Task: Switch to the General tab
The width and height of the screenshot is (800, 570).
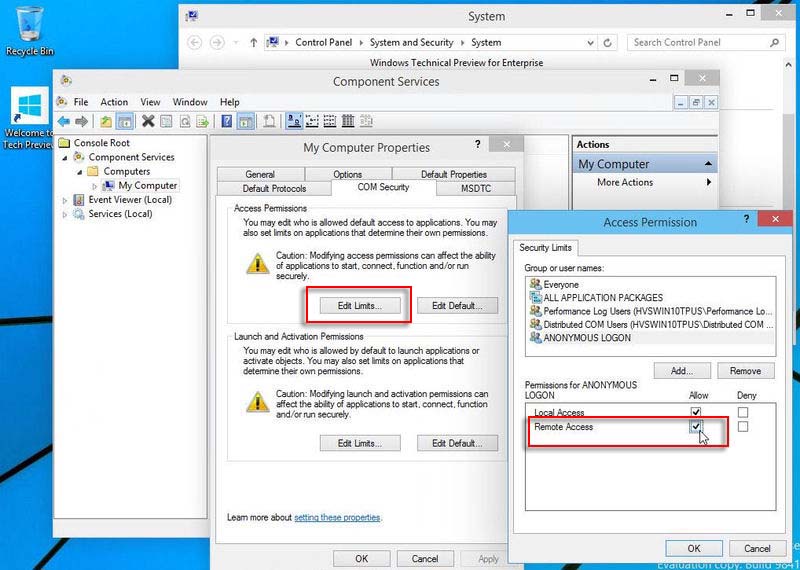Action: (260, 174)
